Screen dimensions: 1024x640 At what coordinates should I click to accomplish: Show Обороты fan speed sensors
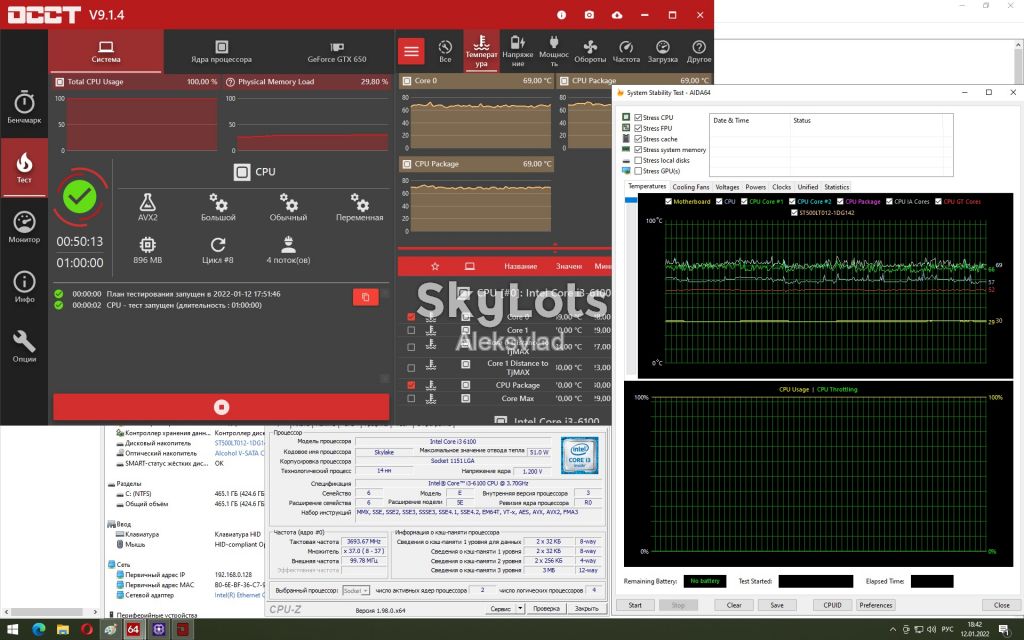[590, 51]
